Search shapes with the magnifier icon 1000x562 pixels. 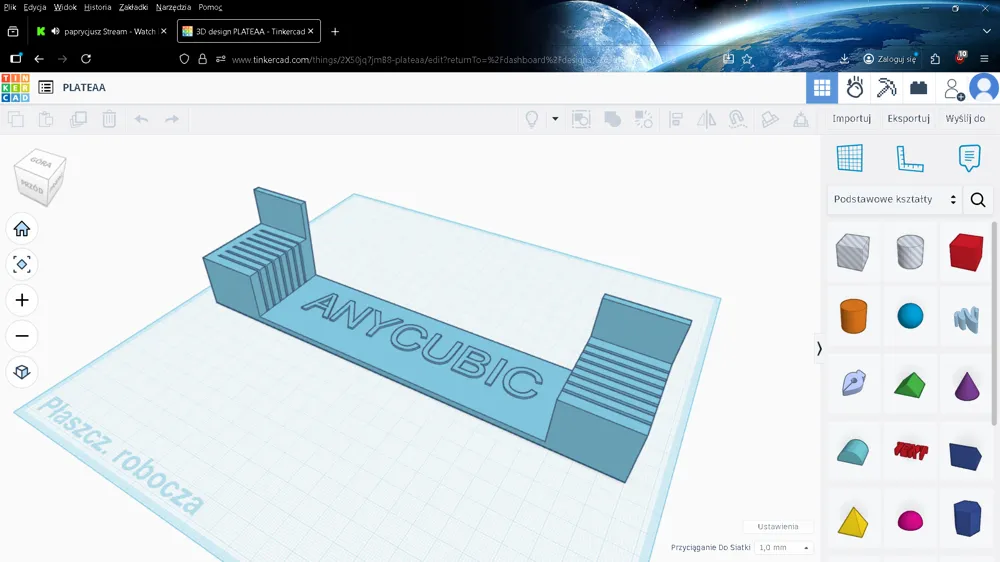978,200
